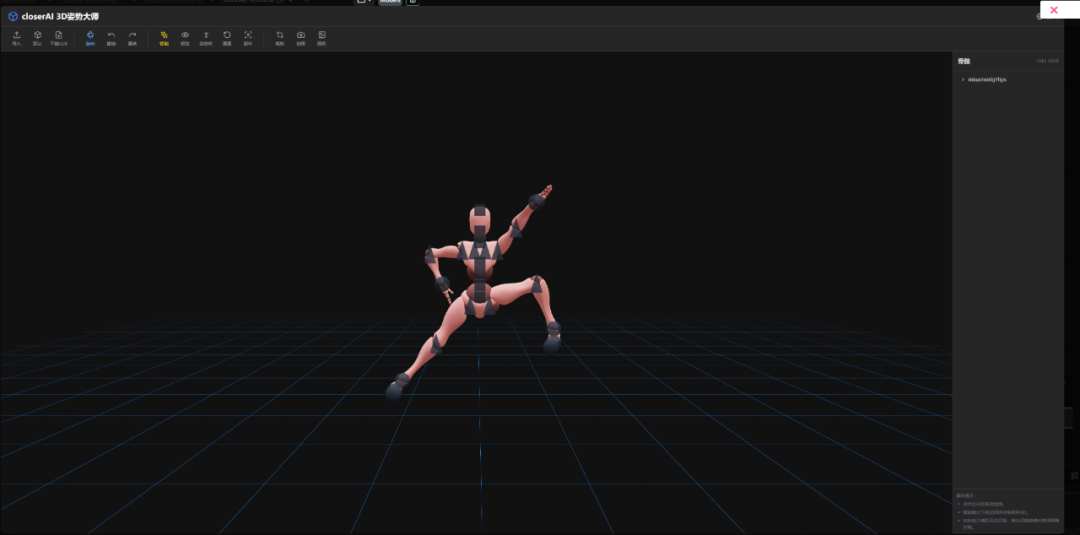Screen dimensions: 1080x535
Task: Expand the mixamorigHips tree node chevron
Action: (963, 80)
